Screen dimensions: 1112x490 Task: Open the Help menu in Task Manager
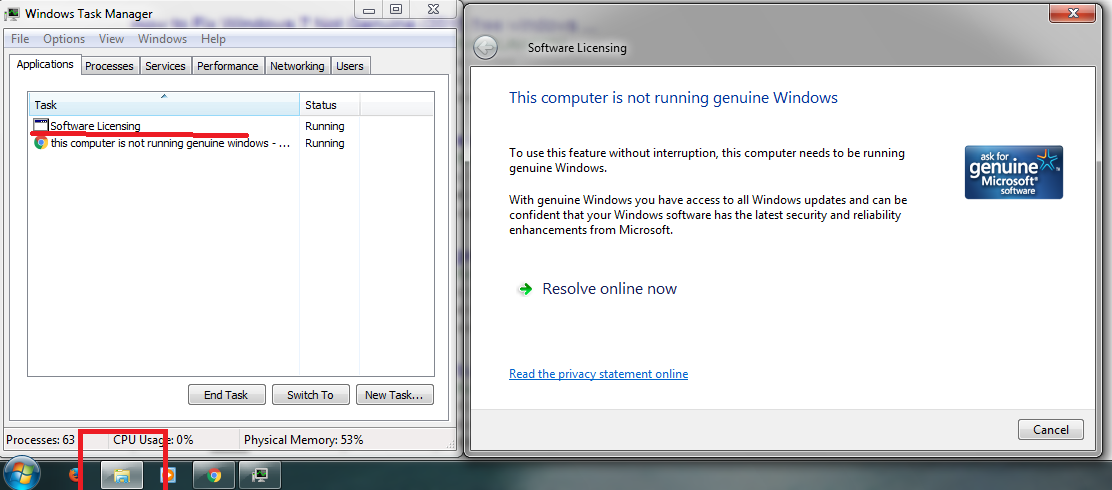pos(213,39)
